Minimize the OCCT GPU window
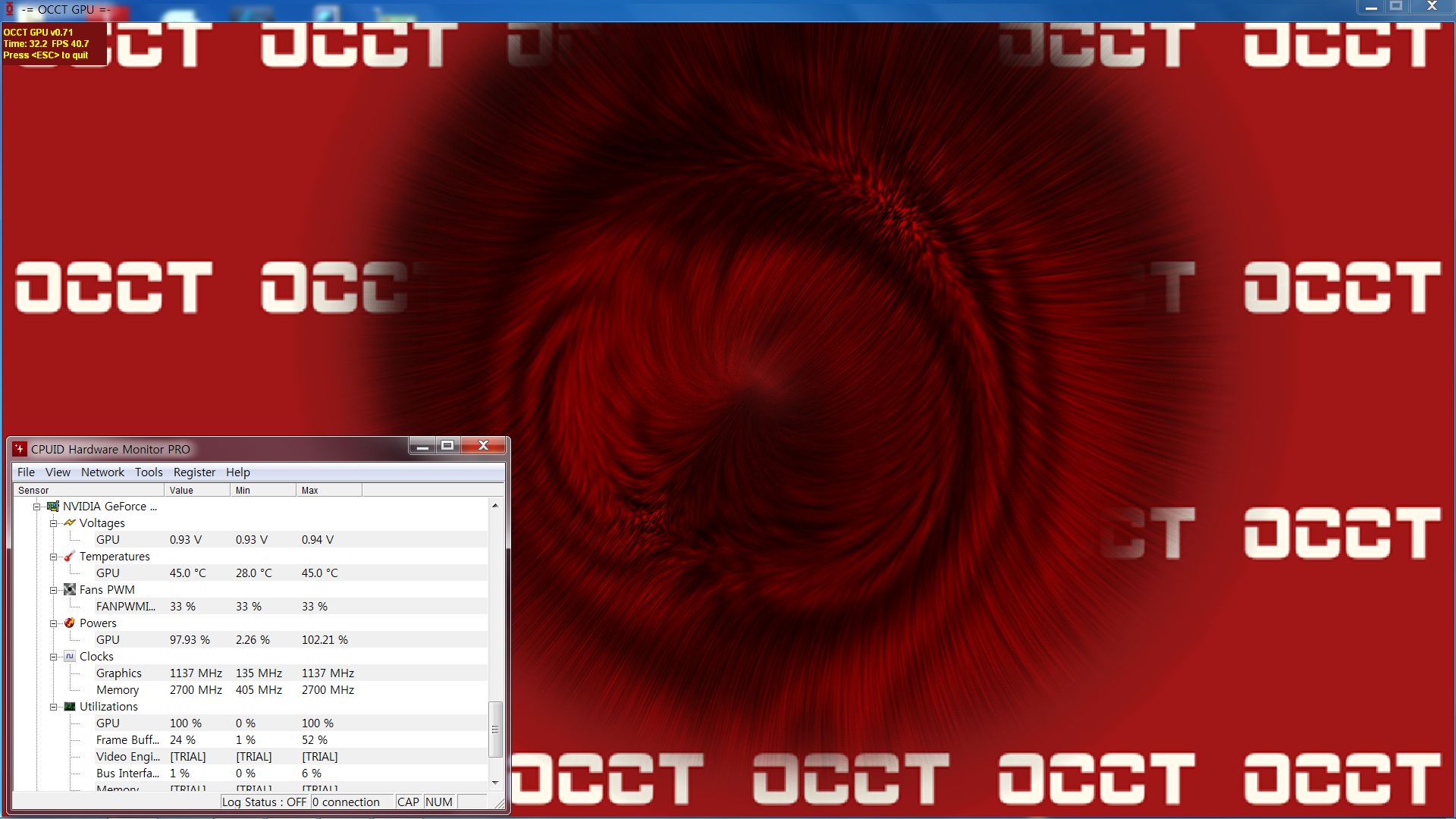Screen dimensions: 1456x819 (1371, 7)
